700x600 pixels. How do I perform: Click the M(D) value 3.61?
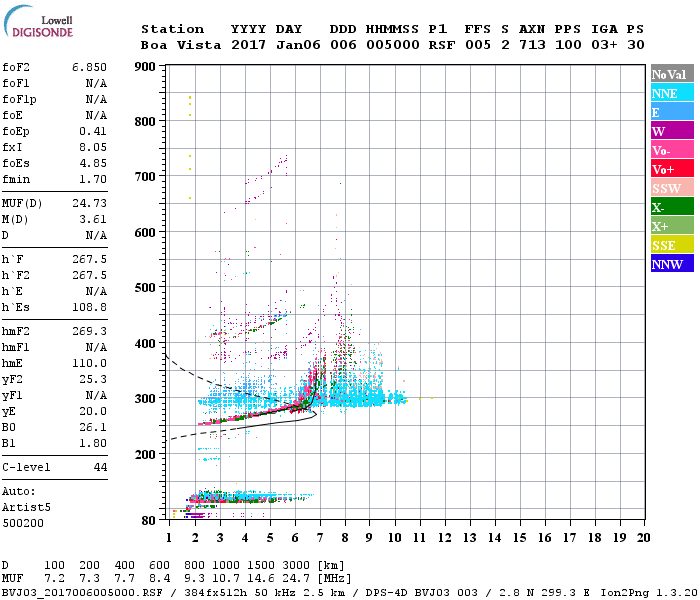pos(93,219)
